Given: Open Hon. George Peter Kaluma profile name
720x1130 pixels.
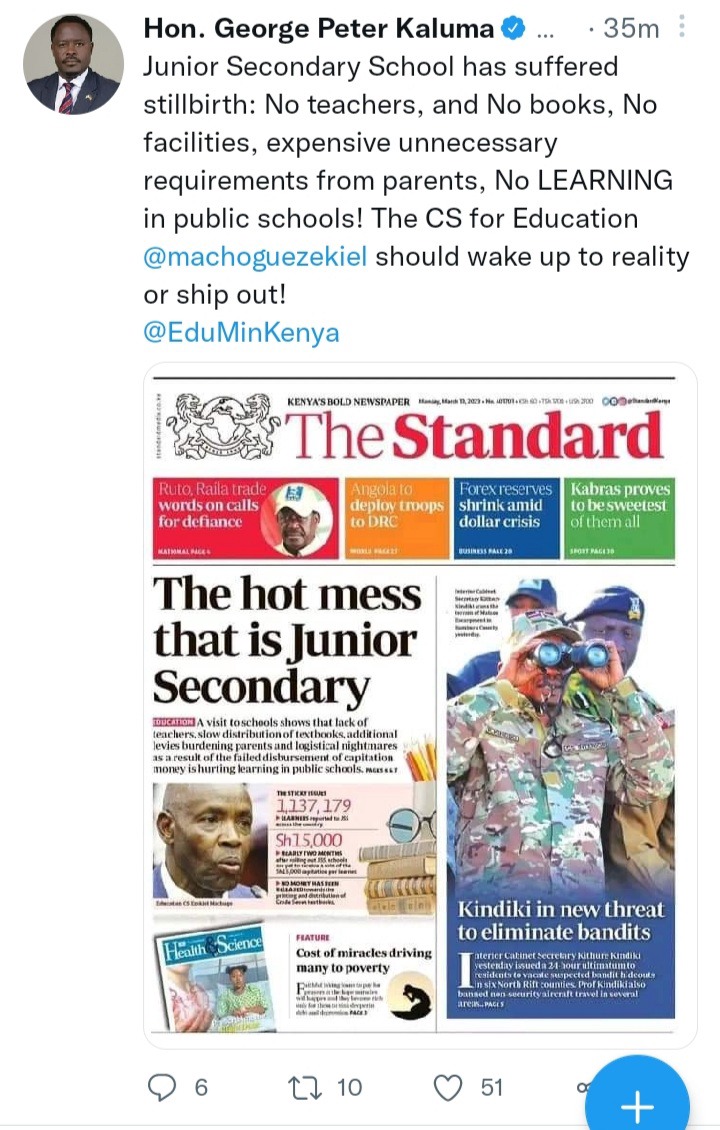Looking at the screenshot, I should (x=318, y=28).
